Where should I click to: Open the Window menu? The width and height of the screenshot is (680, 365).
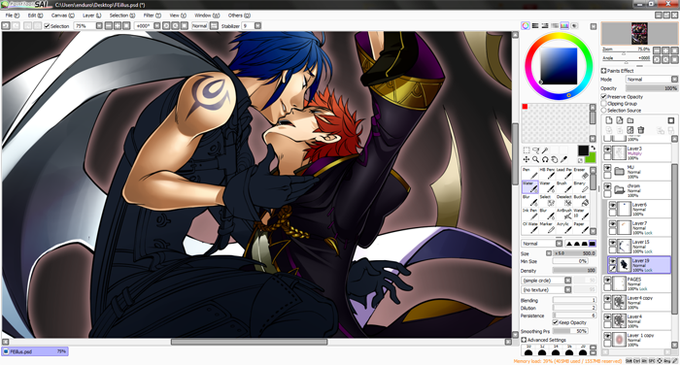pyautogui.click(x=207, y=15)
